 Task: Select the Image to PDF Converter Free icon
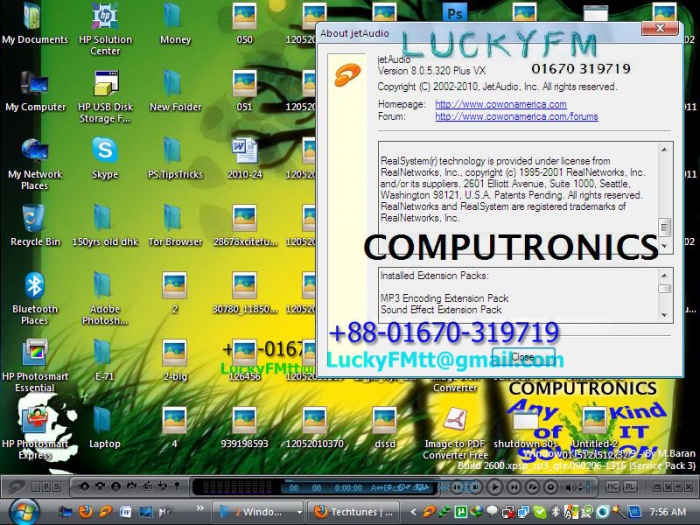[455, 433]
